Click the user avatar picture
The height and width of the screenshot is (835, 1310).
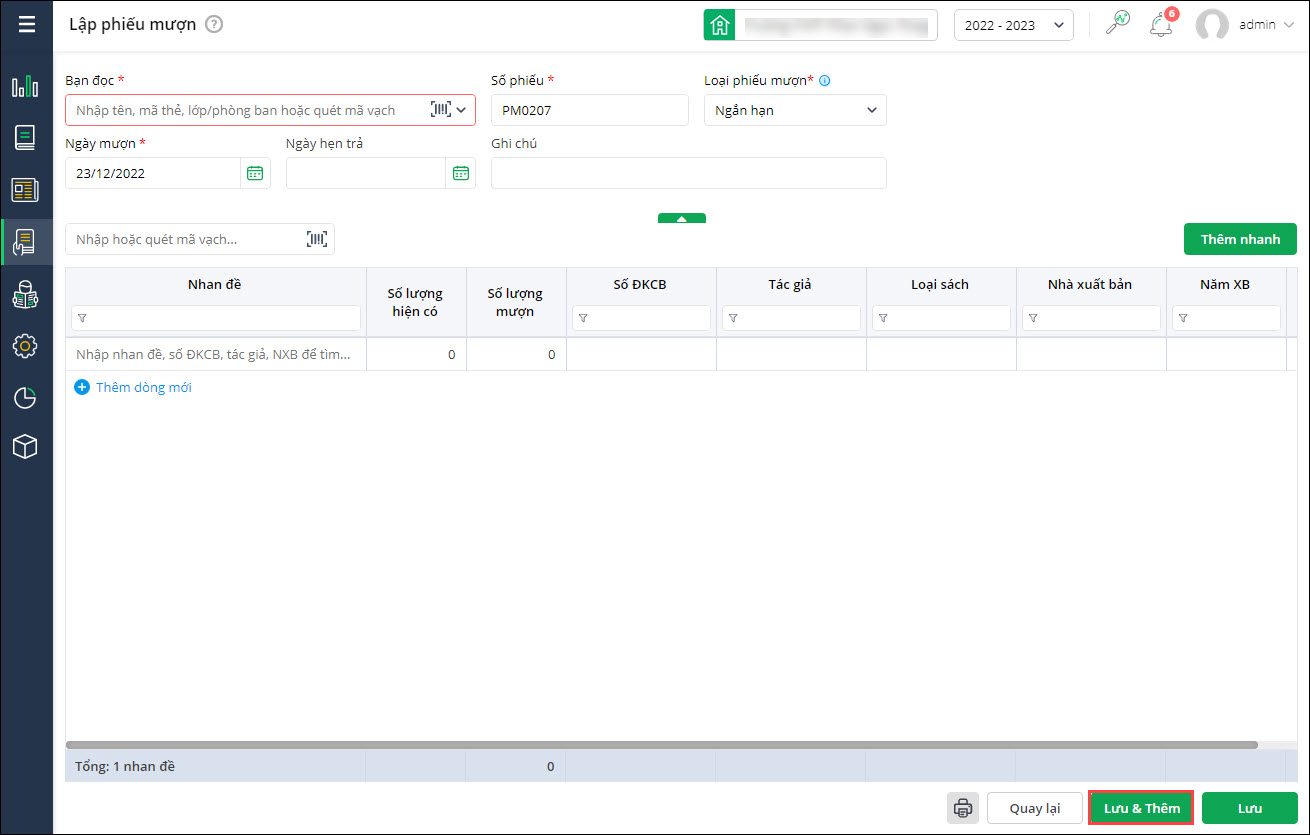1212,25
